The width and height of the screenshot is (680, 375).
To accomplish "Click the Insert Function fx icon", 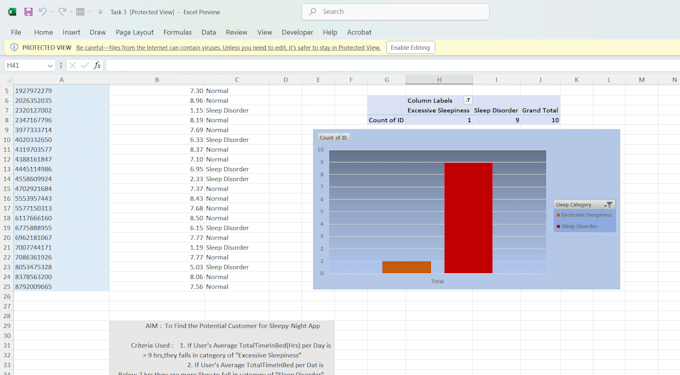I will click(x=97, y=65).
